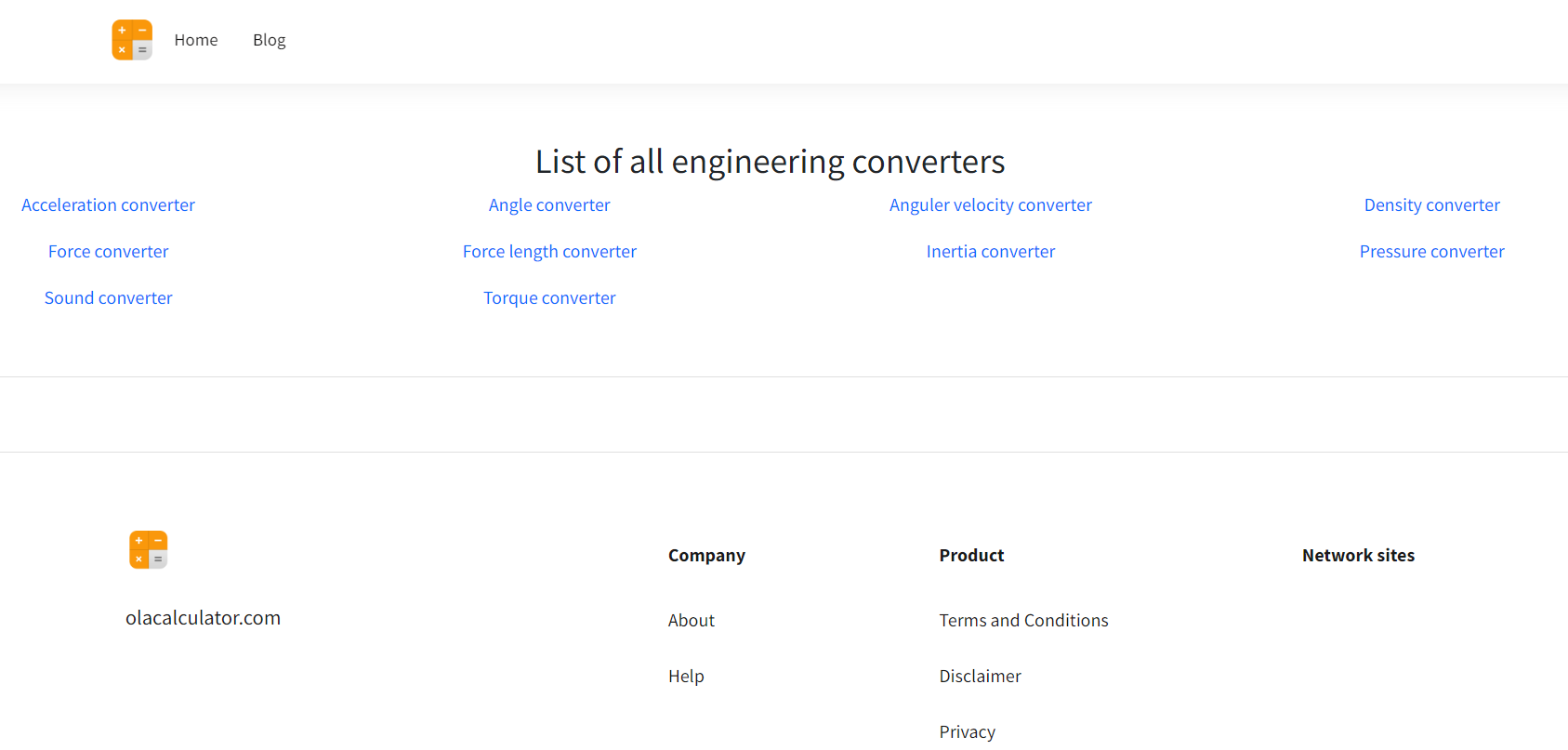
Task: Open the Anguler velocity converter
Action: pos(990,204)
